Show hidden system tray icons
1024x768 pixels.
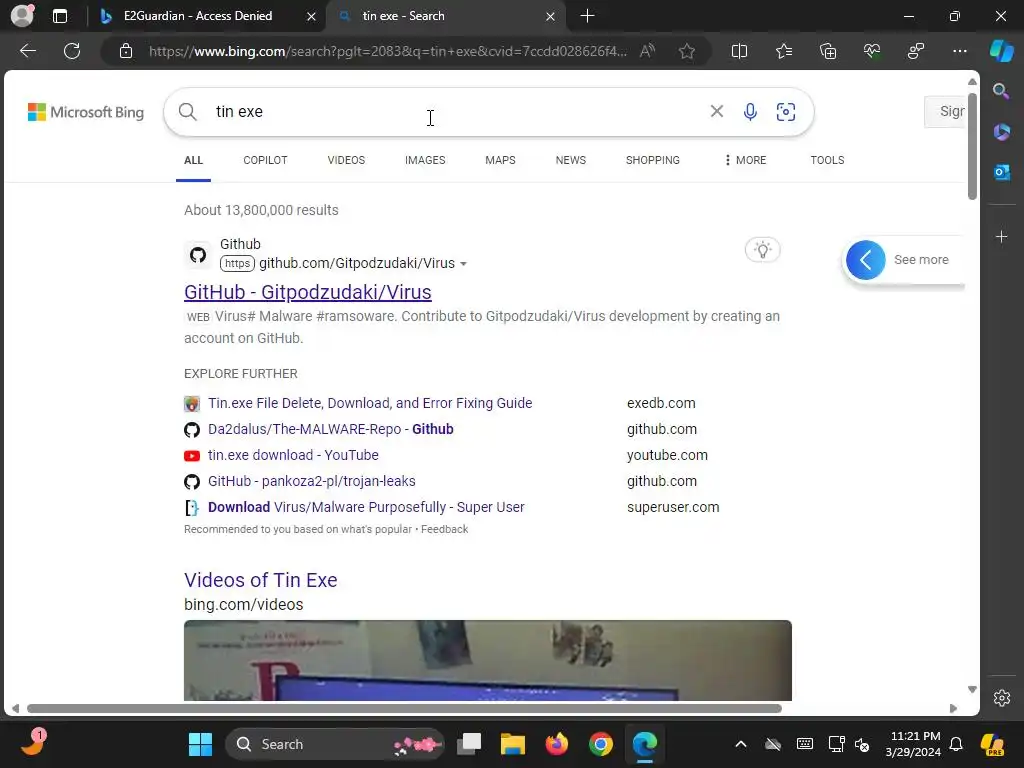click(x=741, y=744)
